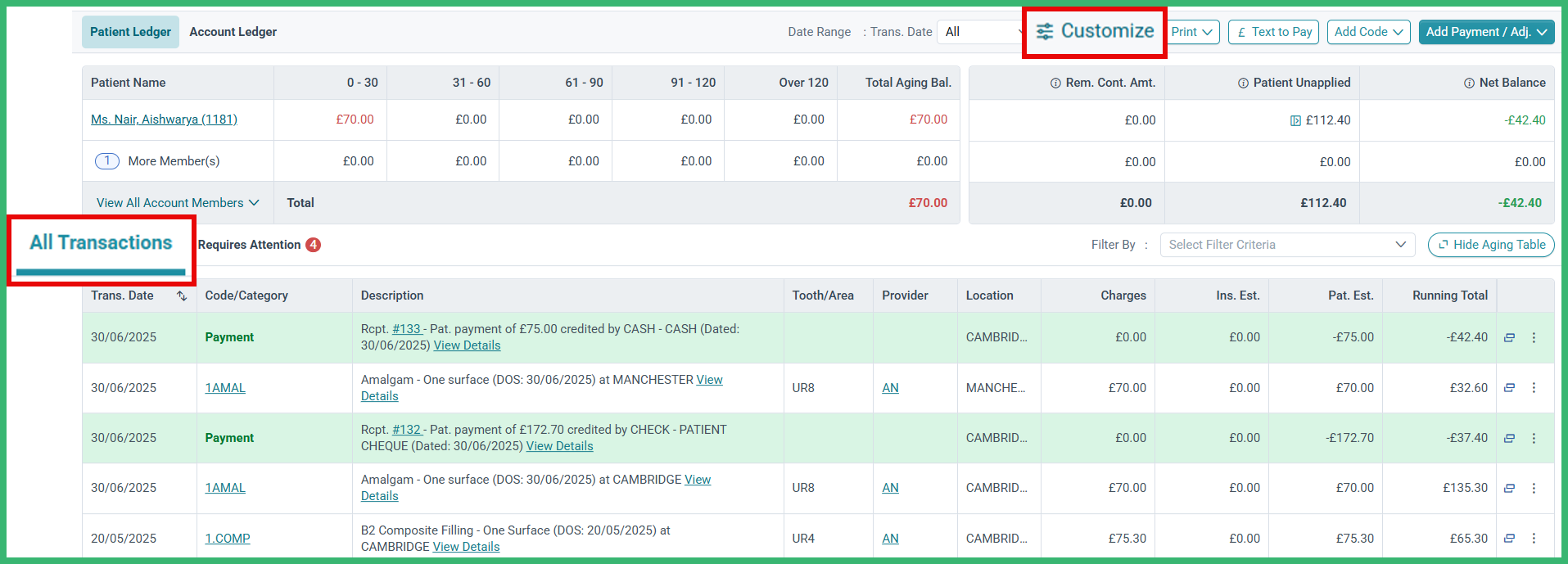The width and height of the screenshot is (1568, 564).
Task: Click View Details for Cambridge amalgam entry
Action: (x=698, y=480)
